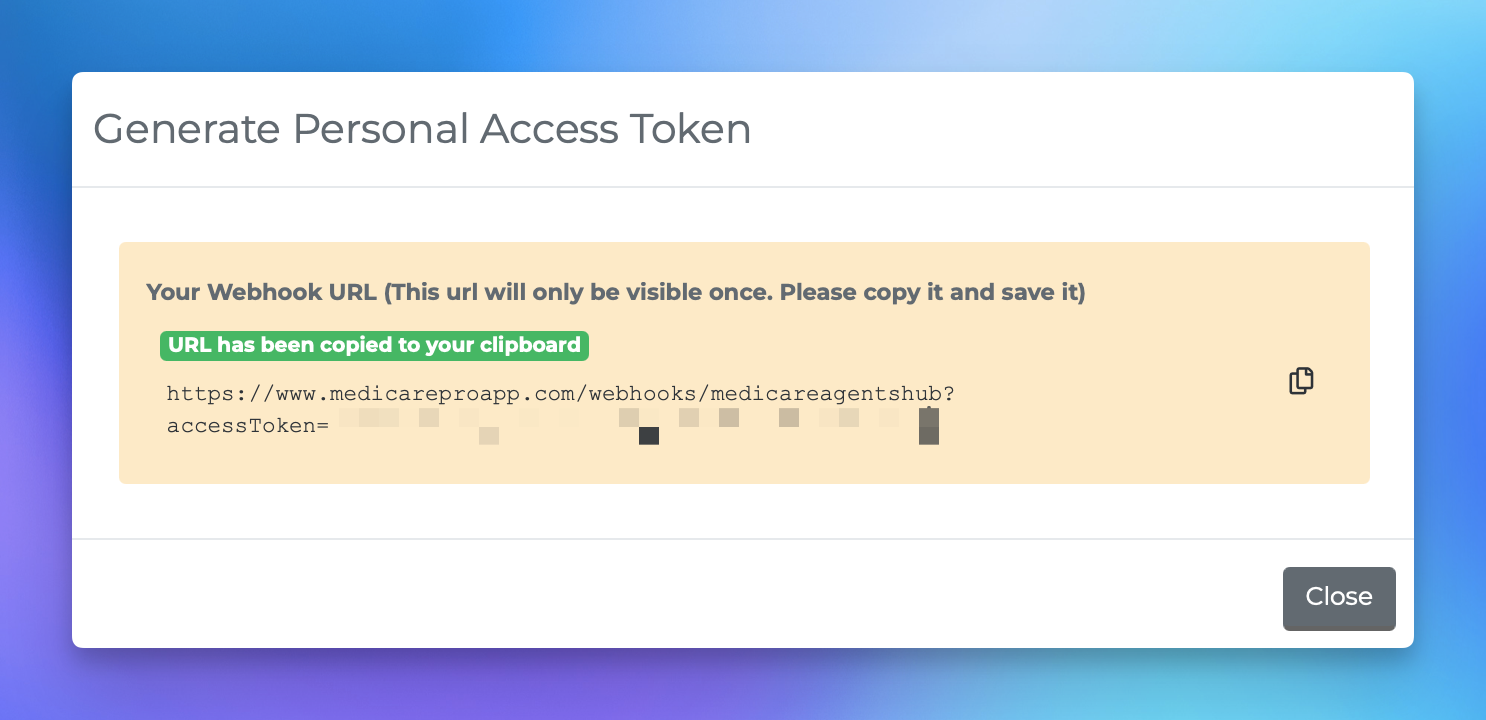Close the Generate Personal Access Token dialog
The height and width of the screenshot is (720, 1486).
tap(1339, 598)
